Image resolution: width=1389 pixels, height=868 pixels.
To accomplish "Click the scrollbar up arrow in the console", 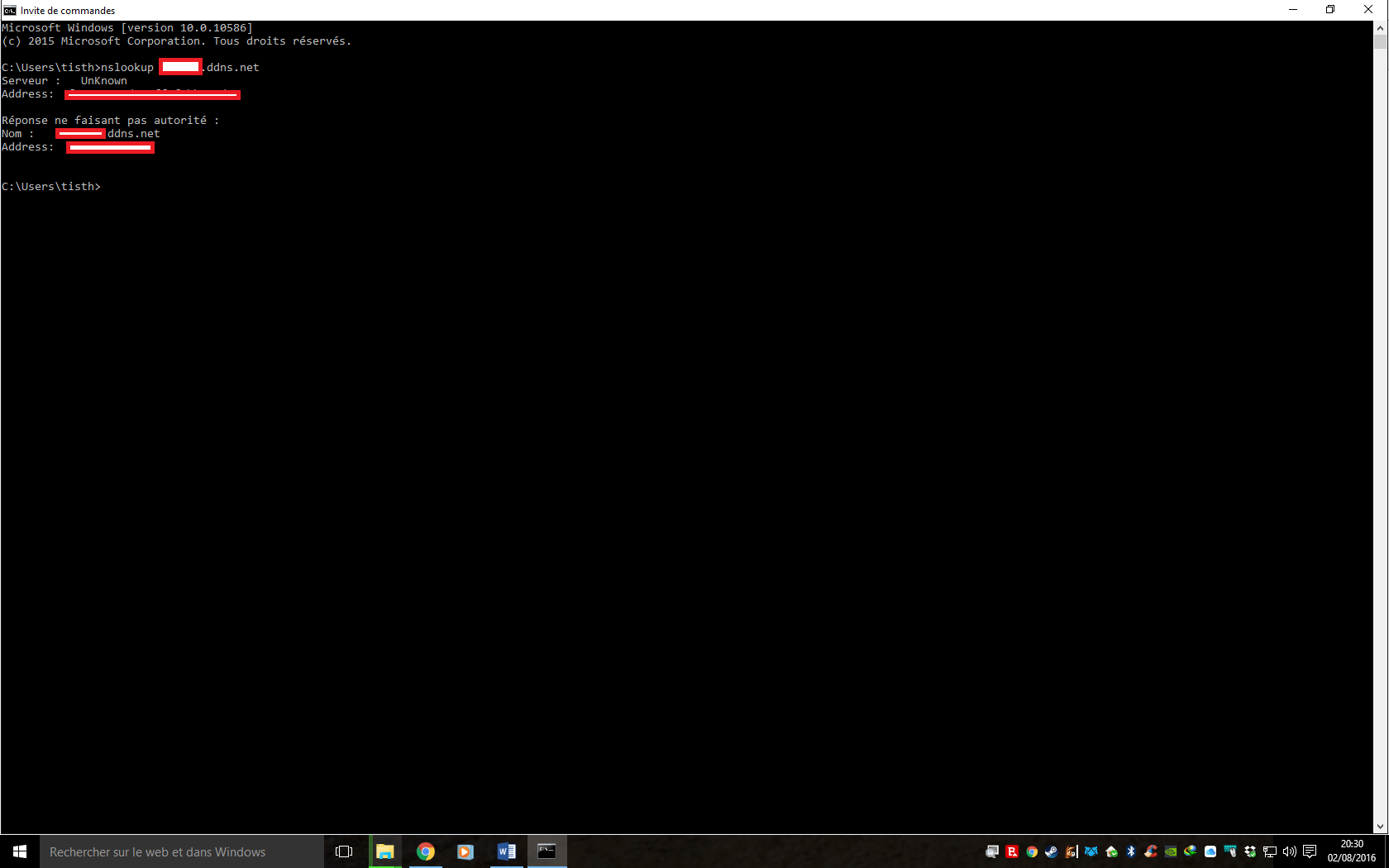I will [x=1380, y=27].
